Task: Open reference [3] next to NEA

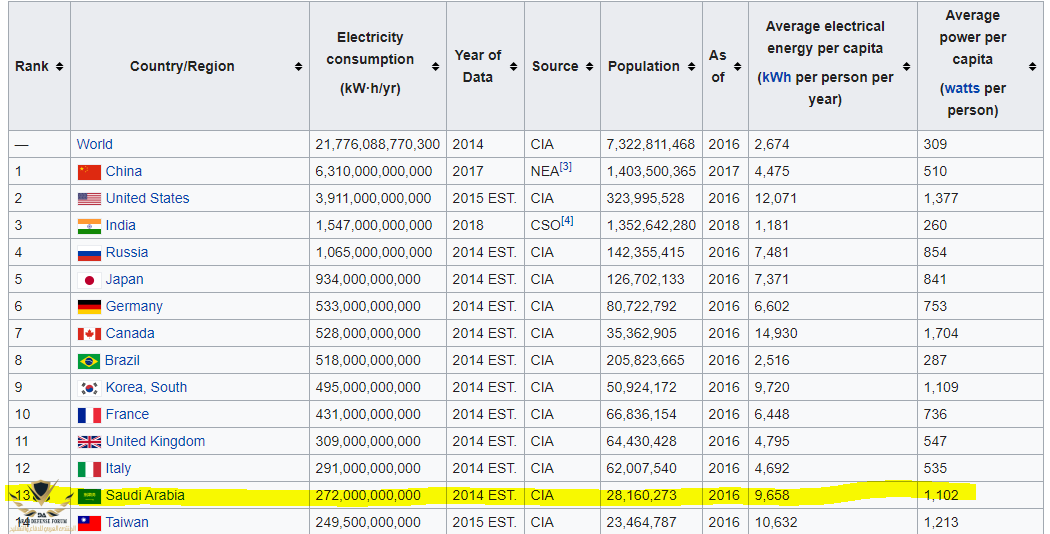Action: (x=565, y=167)
